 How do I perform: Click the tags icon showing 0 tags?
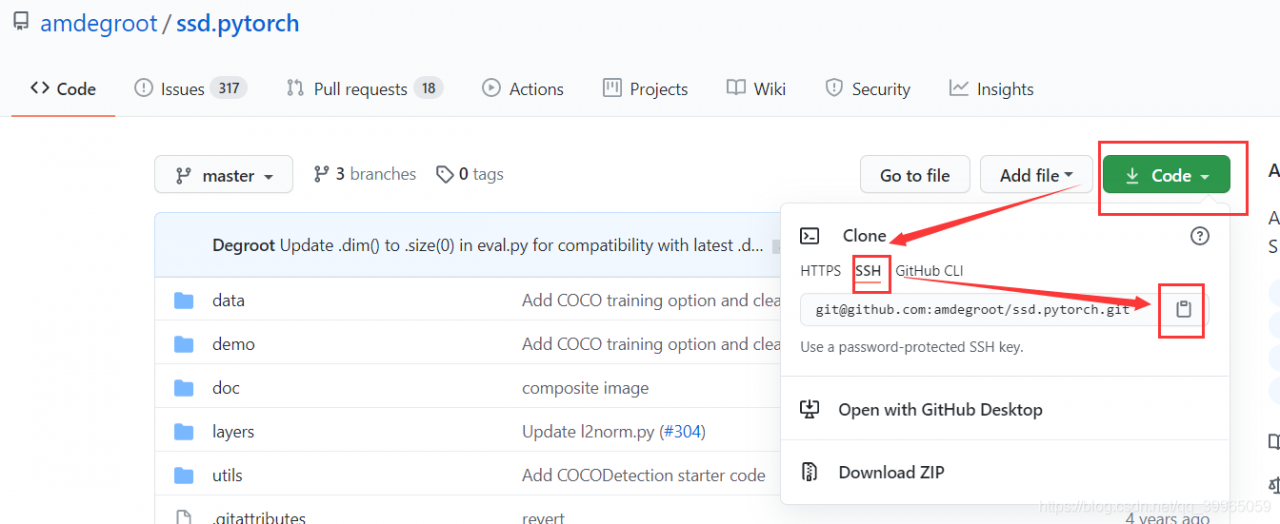click(x=445, y=174)
